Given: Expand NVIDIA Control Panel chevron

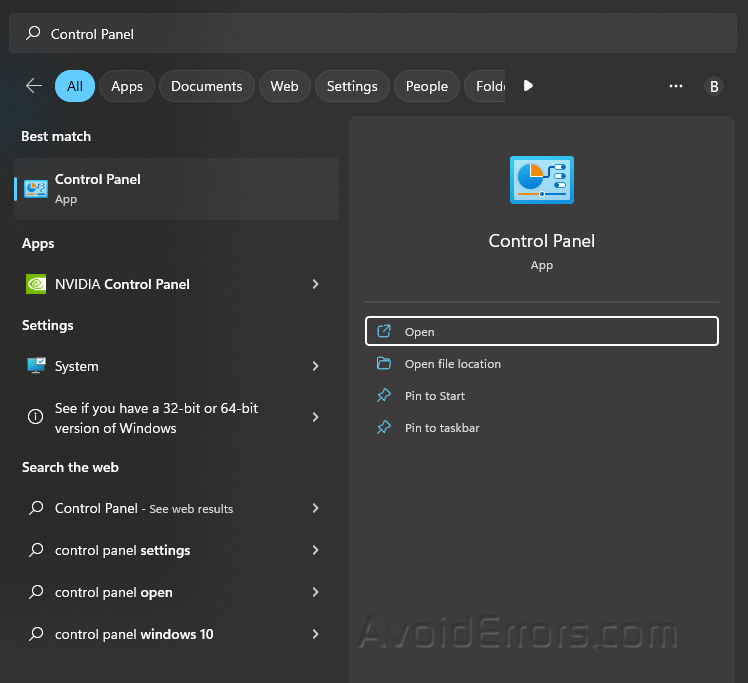Looking at the screenshot, I should (315, 284).
